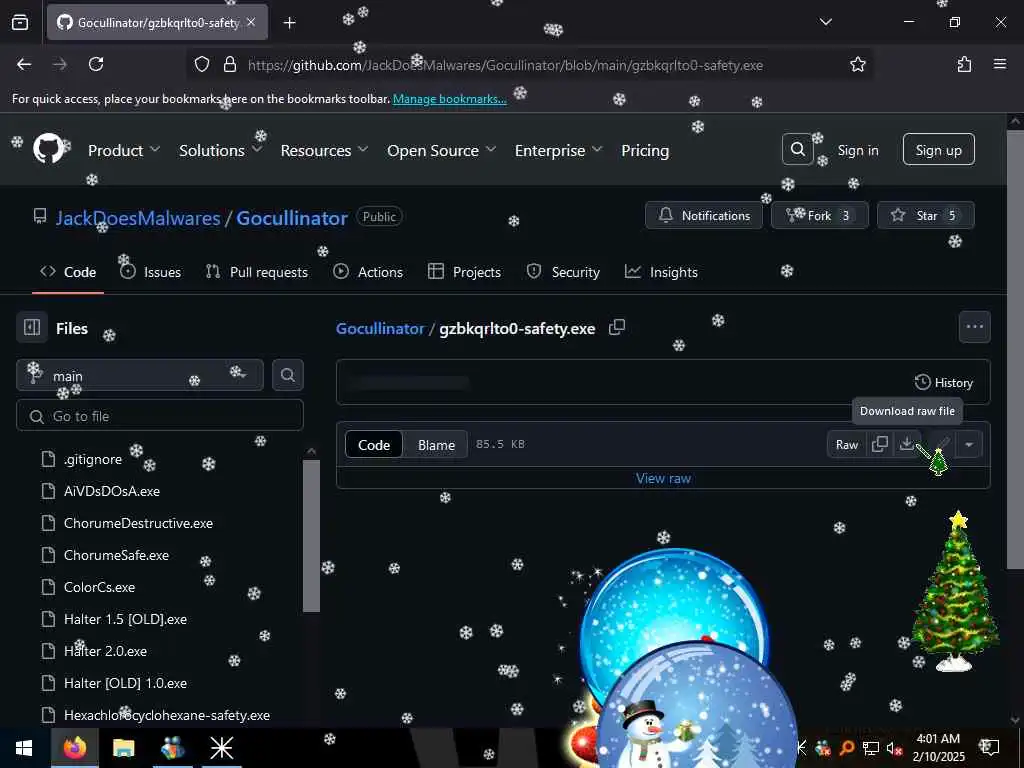This screenshot has height=768, width=1024.
Task: Expand the Resources dropdown
Action: 324,150
